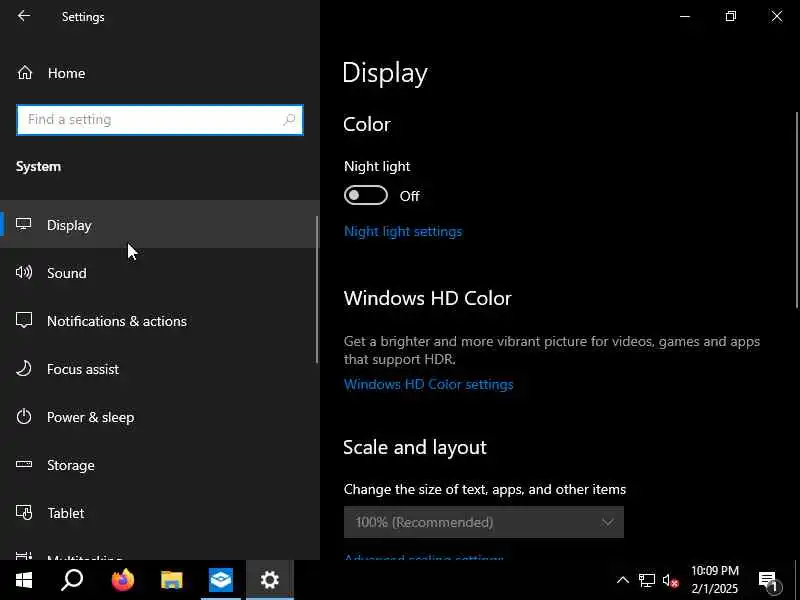Image resolution: width=800 pixels, height=600 pixels.
Task: Open the Windows Start menu
Action: click(23, 580)
